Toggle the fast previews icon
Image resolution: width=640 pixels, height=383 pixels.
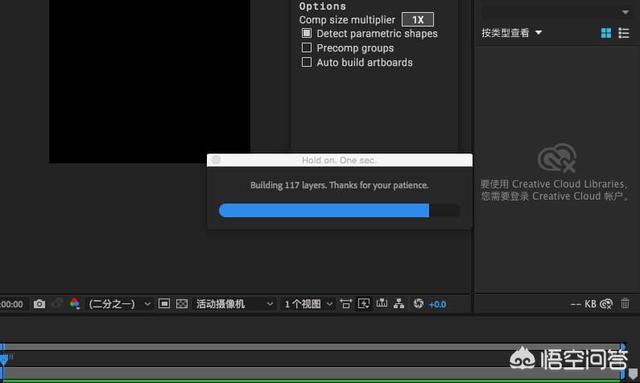click(364, 304)
